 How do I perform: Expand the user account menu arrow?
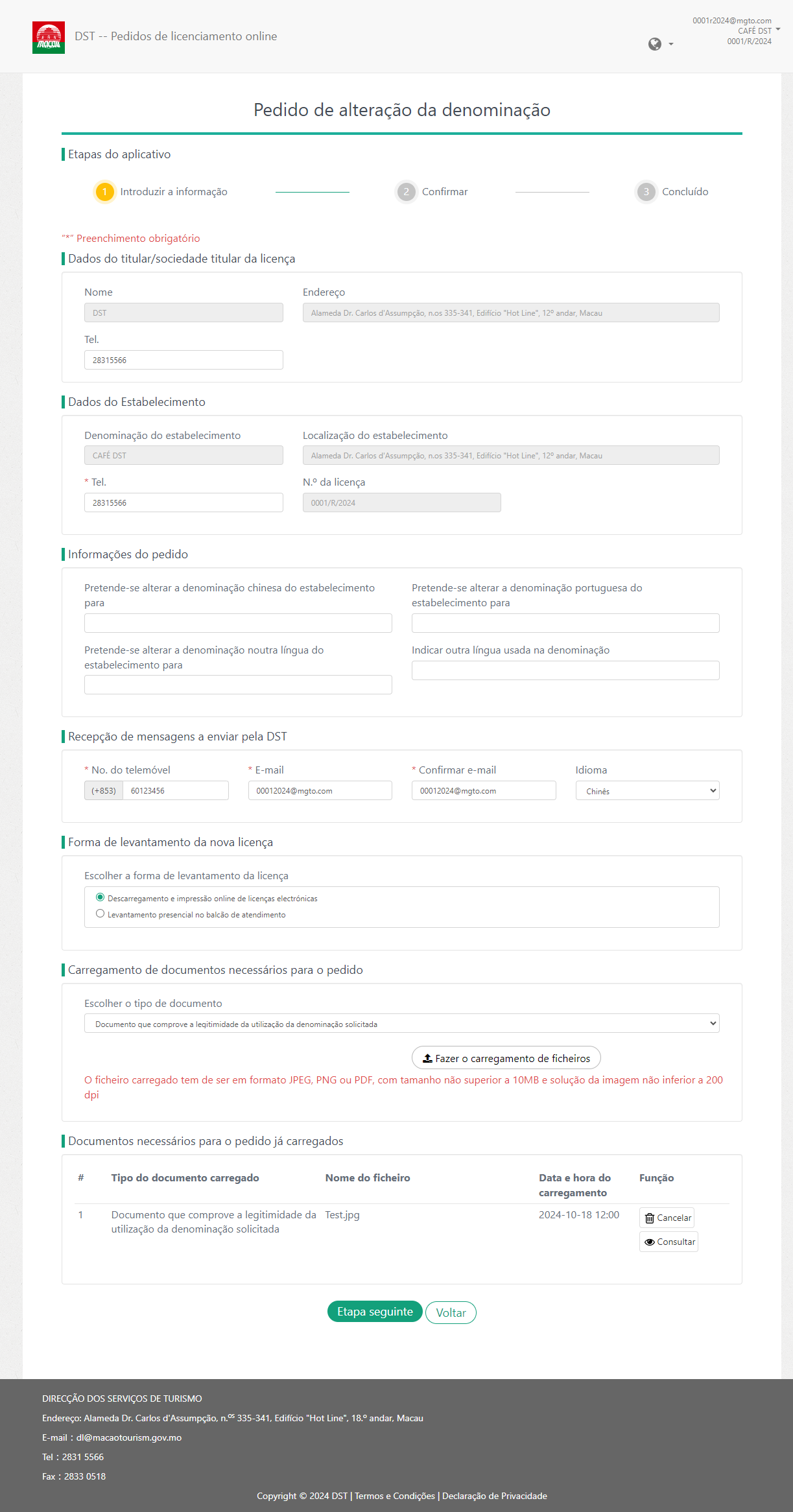point(778,30)
